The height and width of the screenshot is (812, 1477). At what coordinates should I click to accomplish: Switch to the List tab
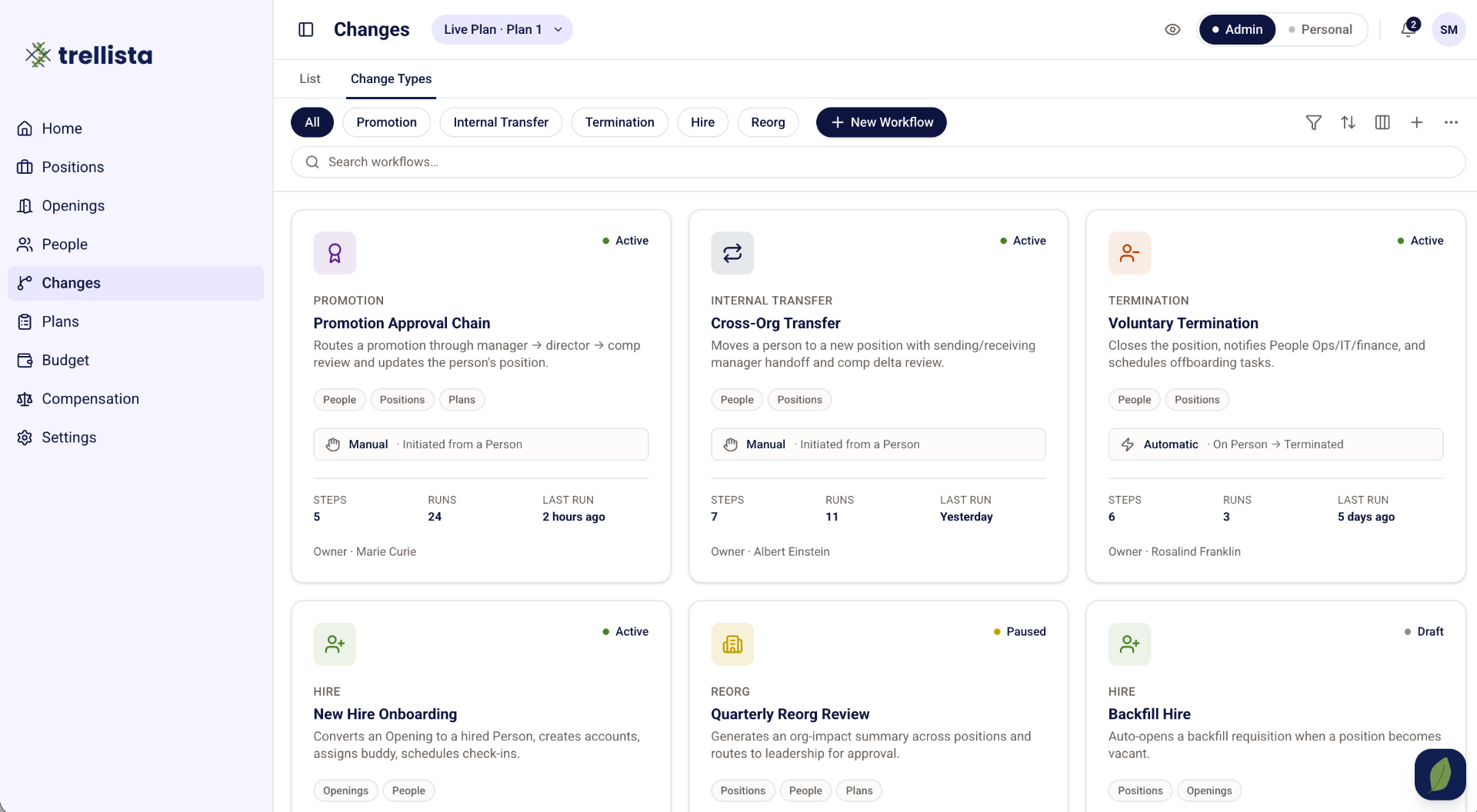click(310, 78)
